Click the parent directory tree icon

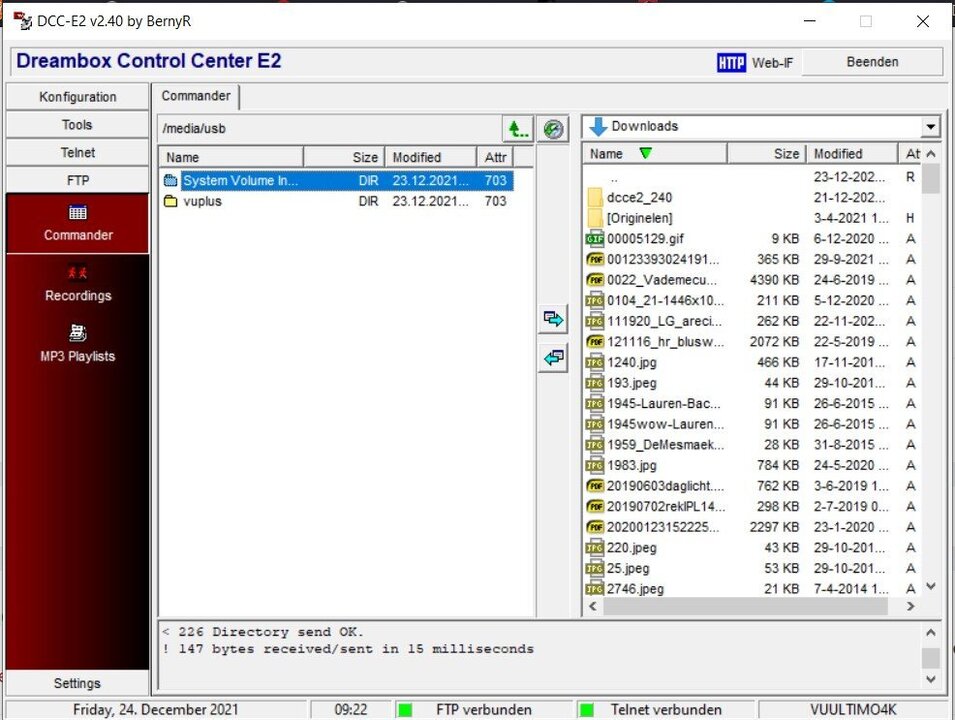(518, 128)
